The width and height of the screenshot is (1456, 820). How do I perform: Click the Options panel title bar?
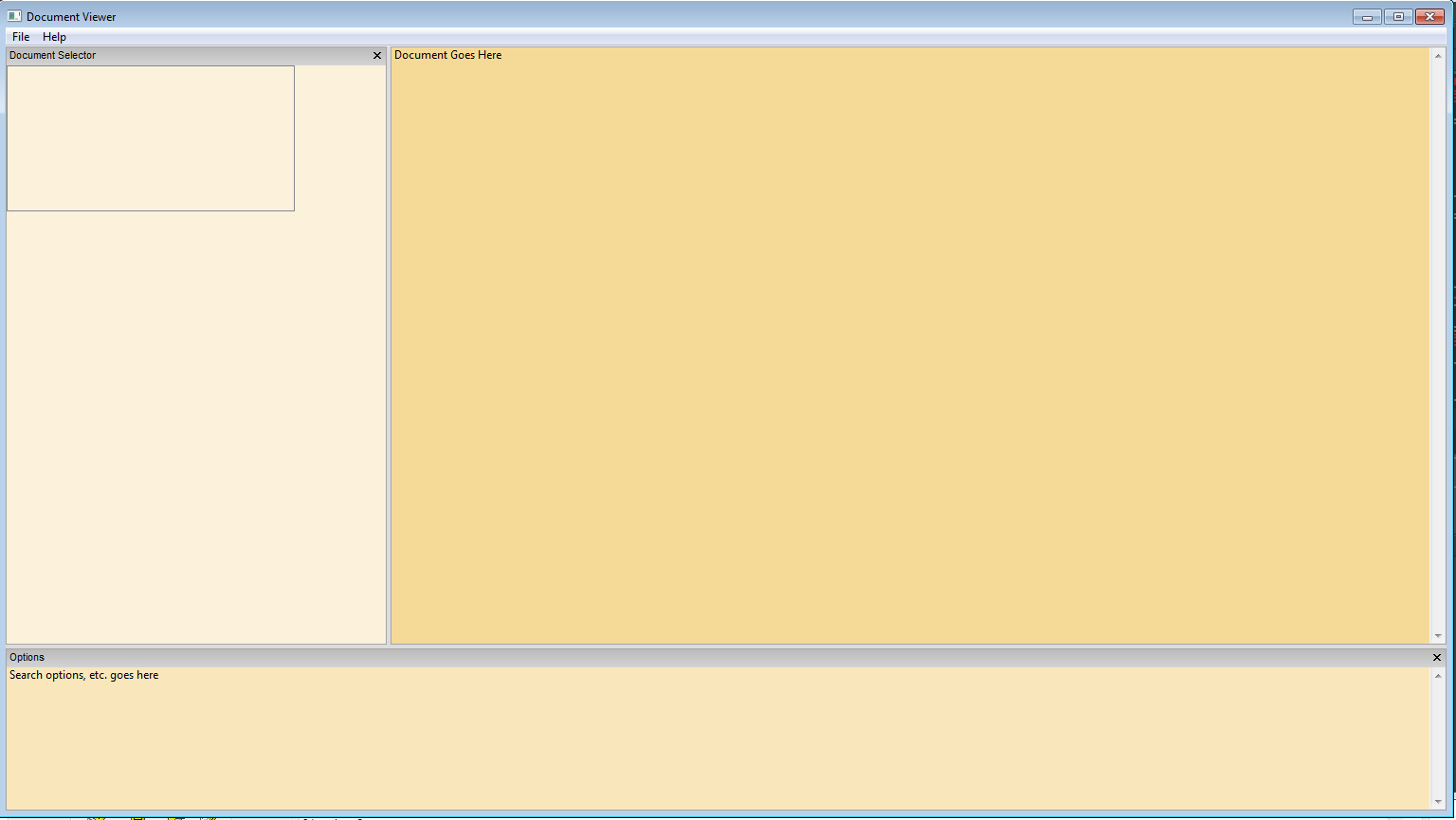[664, 658]
